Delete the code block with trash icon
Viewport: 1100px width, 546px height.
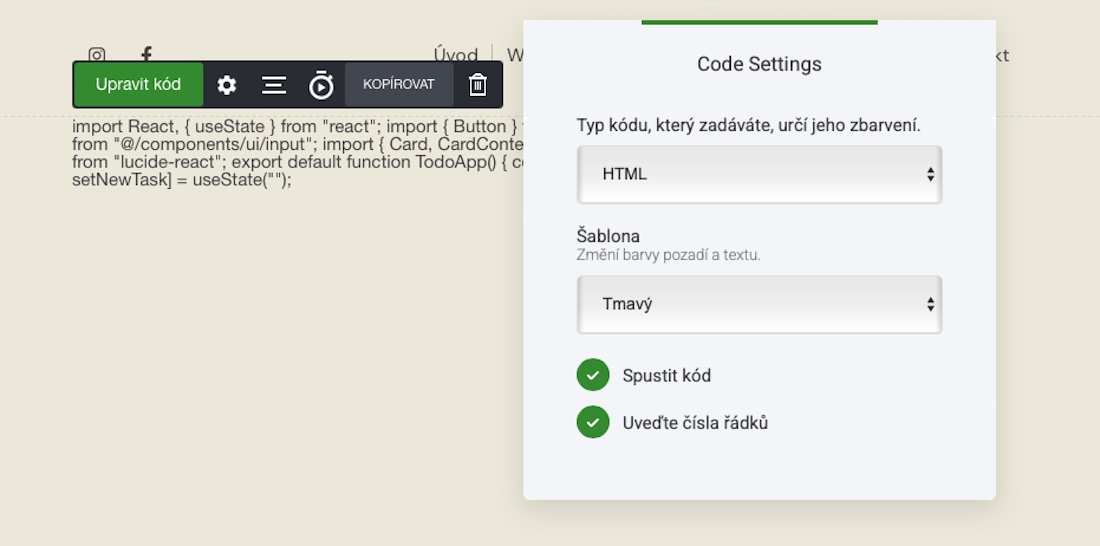pyautogui.click(x=478, y=85)
